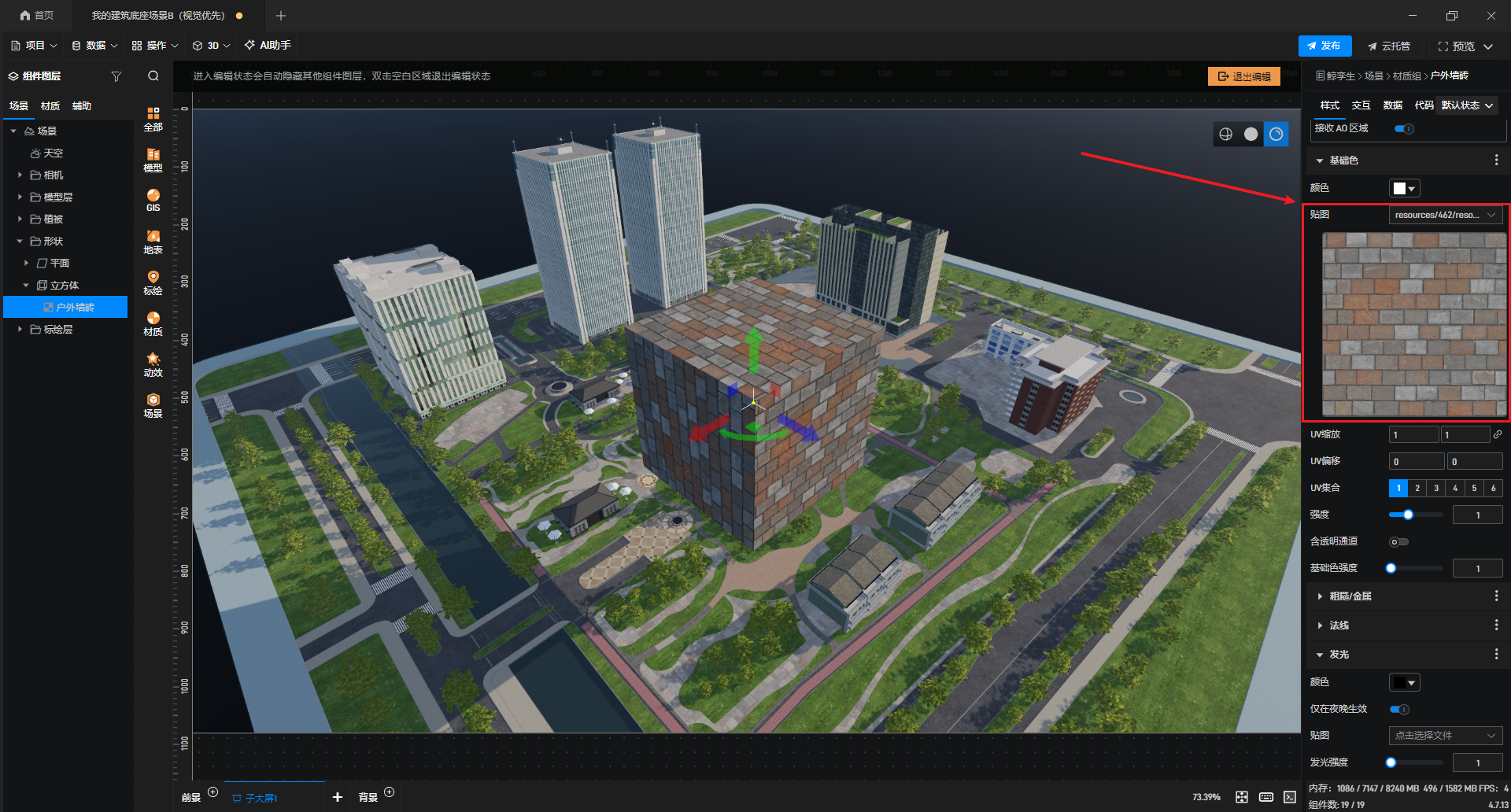The height and width of the screenshot is (812, 1511).
Task: Open the 标绘 marker icon
Action: pyautogui.click(x=153, y=282)
